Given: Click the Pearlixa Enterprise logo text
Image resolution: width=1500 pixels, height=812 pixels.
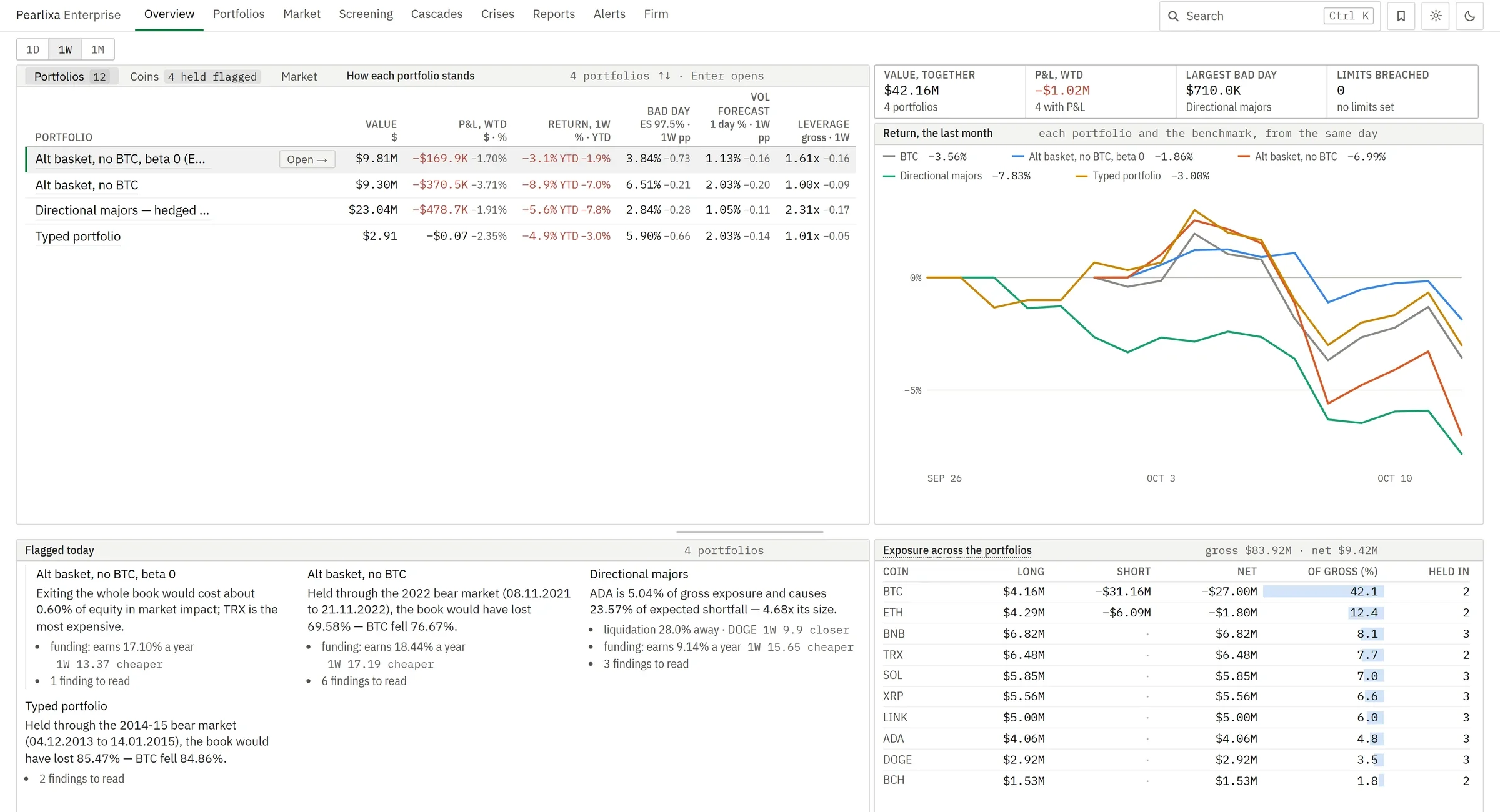Looking at the screenshot, I should [x=68, y=15].
